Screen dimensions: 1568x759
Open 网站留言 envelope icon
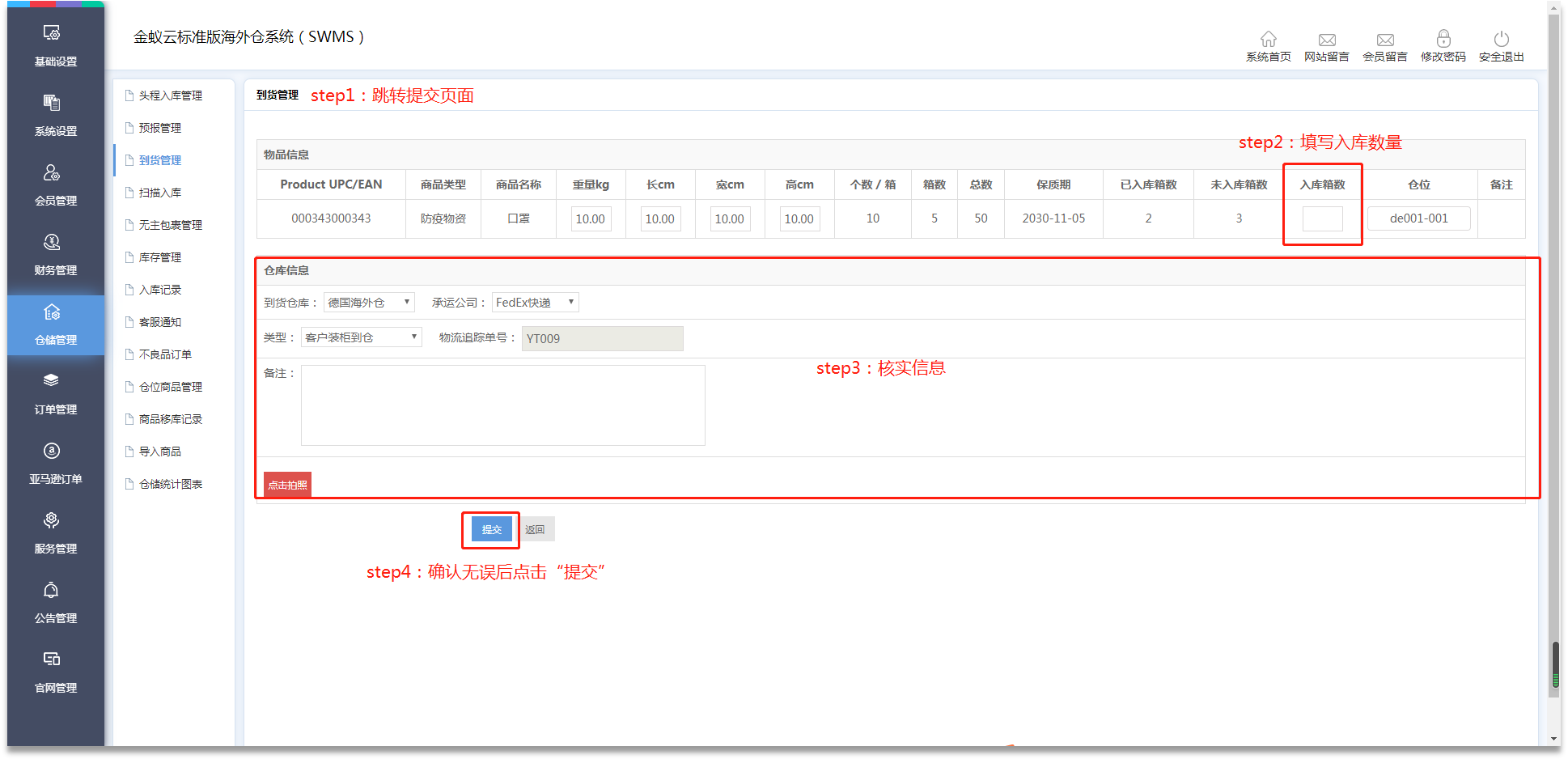(1326, 40)
